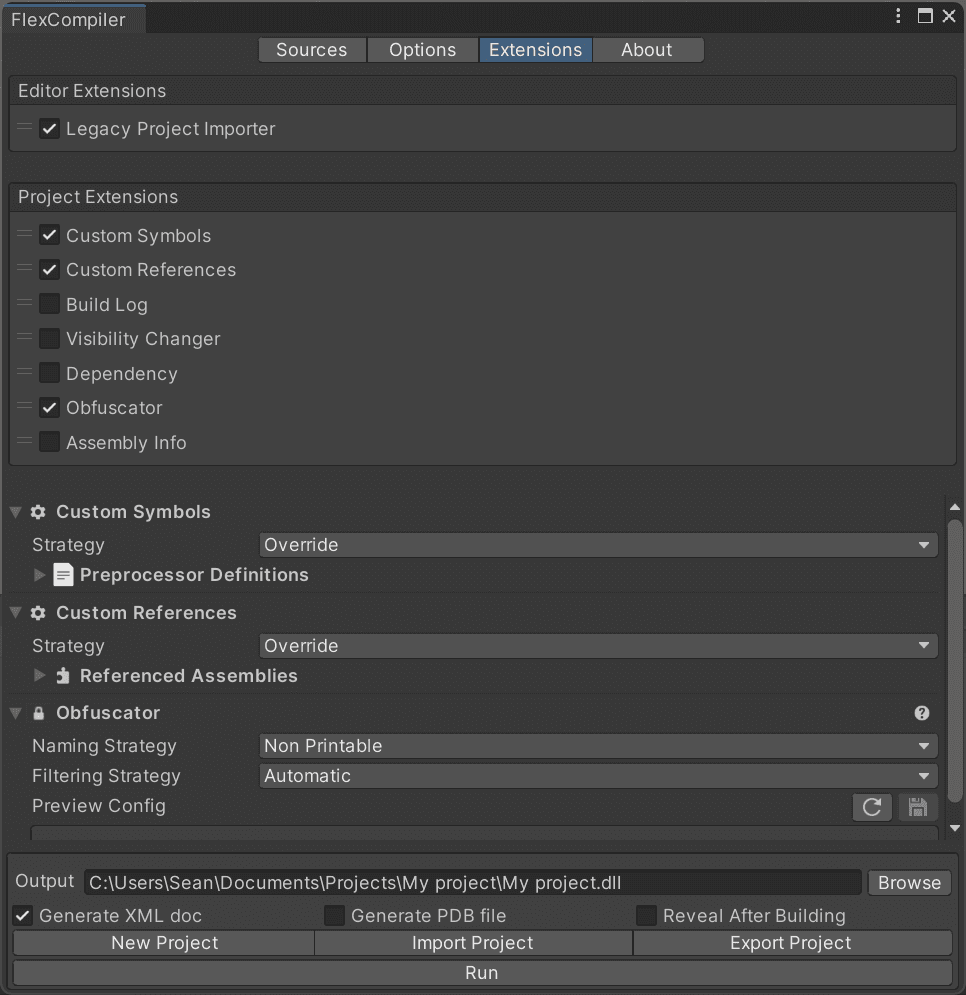The height and width of the screenshot is (995, 966).
Task: Click the Browse button for output path
Action: [x=910, y=883]
